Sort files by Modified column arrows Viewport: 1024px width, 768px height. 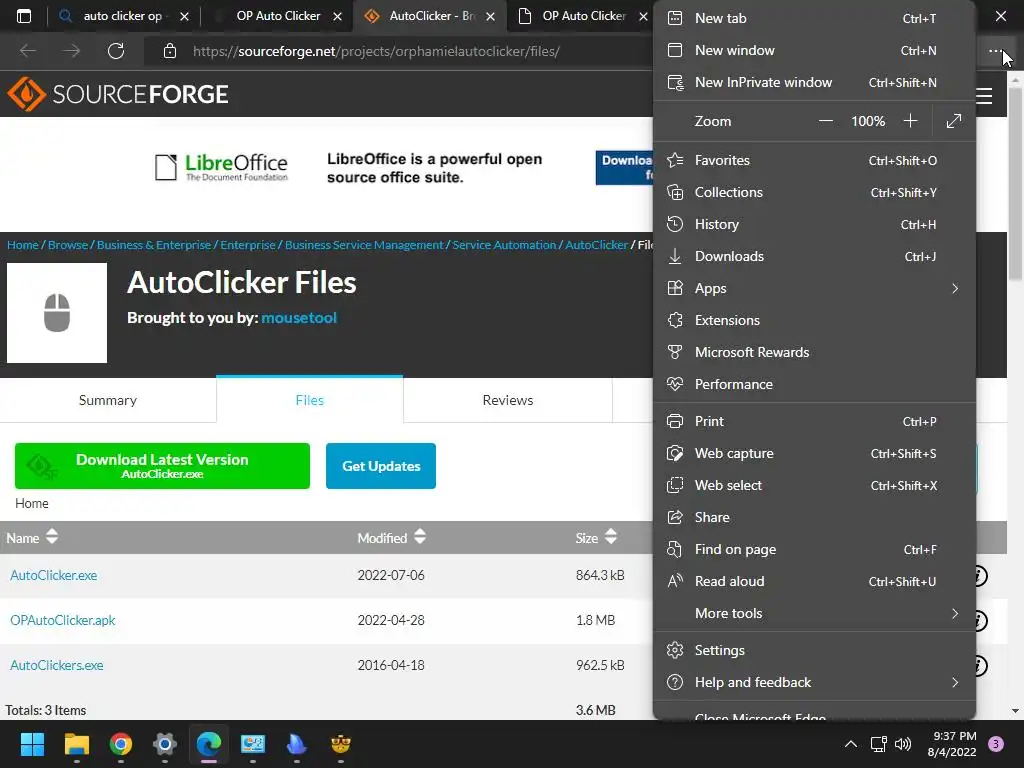point(420,537)
